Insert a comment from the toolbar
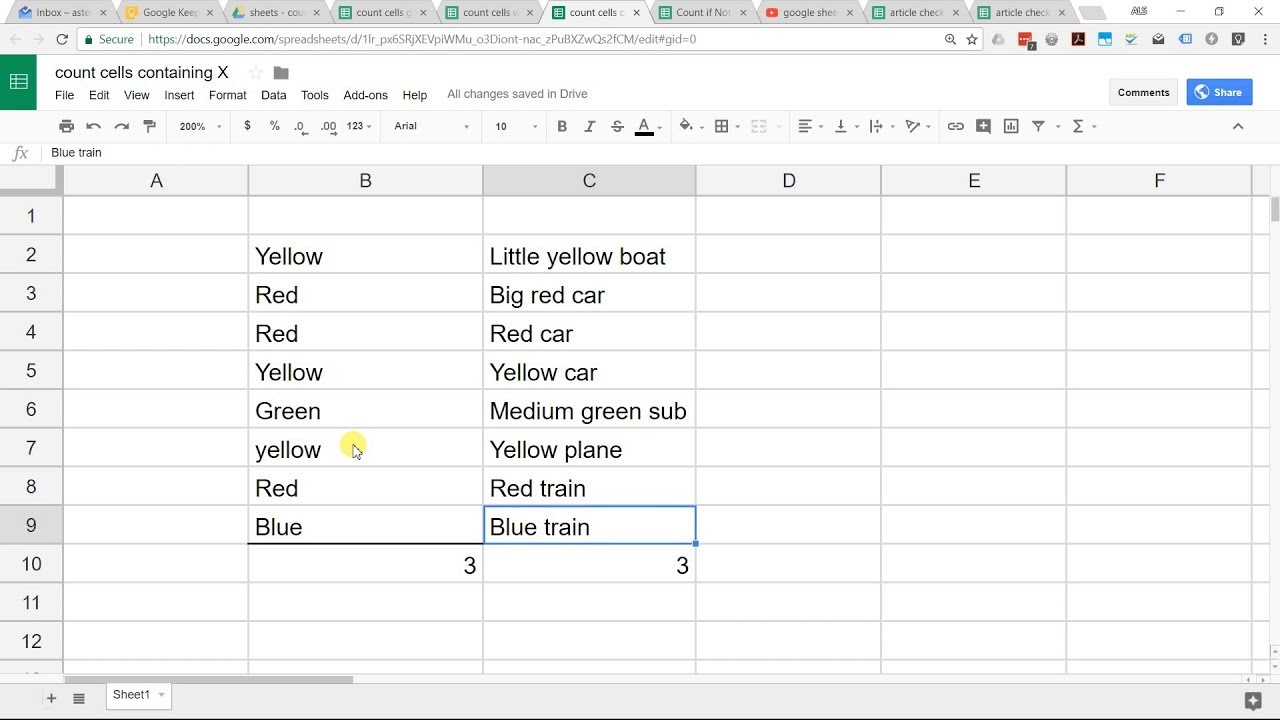The width and height of the screenshot is (1280, 720). click(983, 126)
